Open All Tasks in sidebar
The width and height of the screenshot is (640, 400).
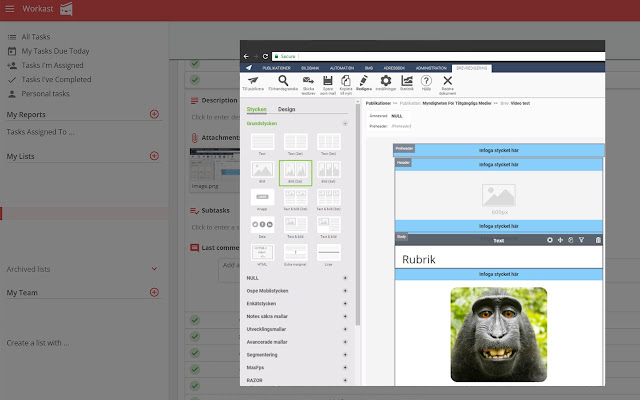pos(36,37)
